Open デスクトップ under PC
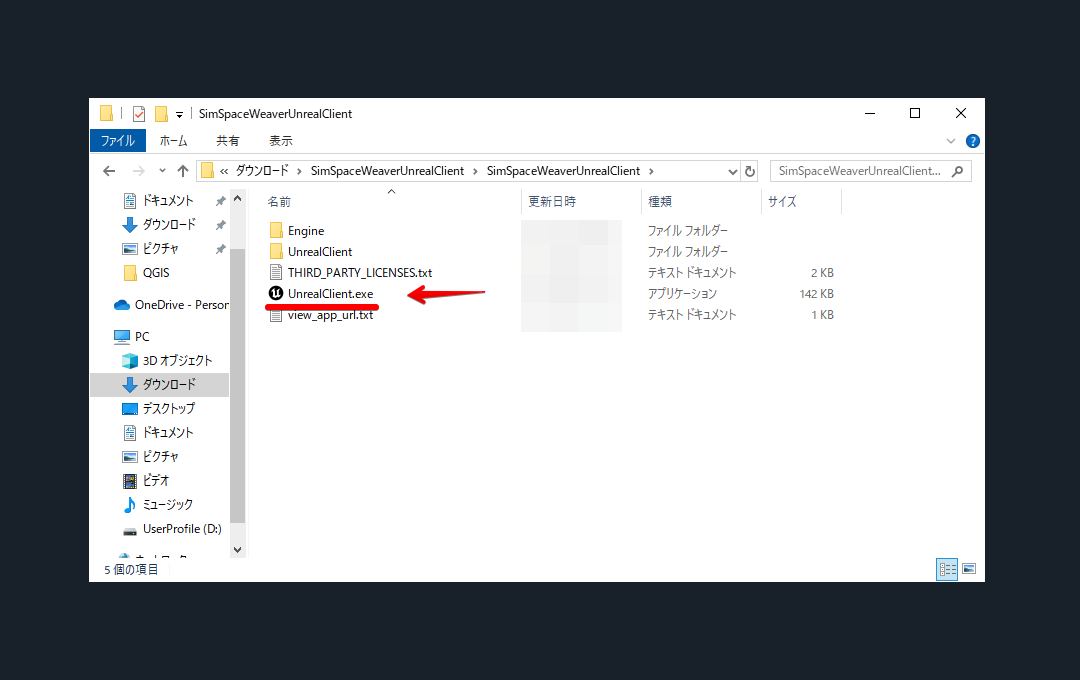This screenshot has height=680, width=1080. pyautogui.click(x=168, y=409)
